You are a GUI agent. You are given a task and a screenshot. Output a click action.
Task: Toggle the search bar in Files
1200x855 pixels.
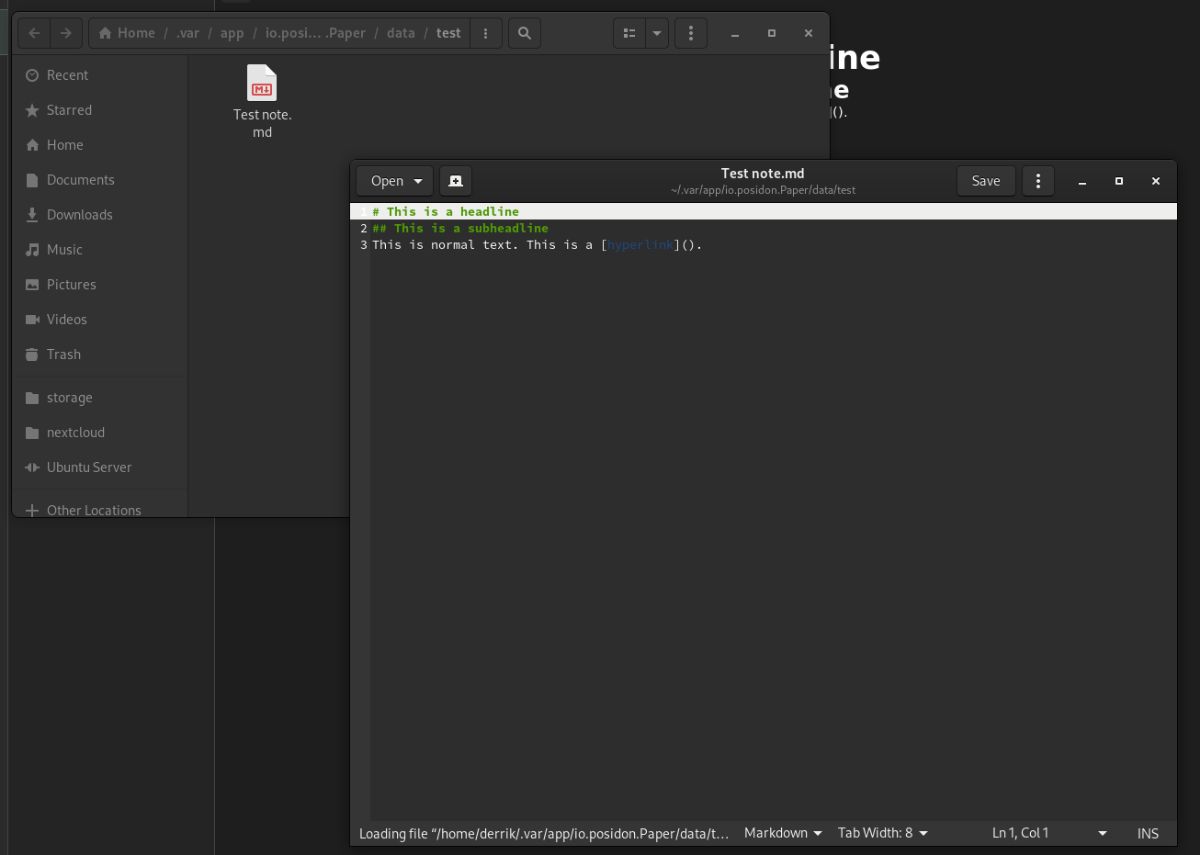pos(524,32)
